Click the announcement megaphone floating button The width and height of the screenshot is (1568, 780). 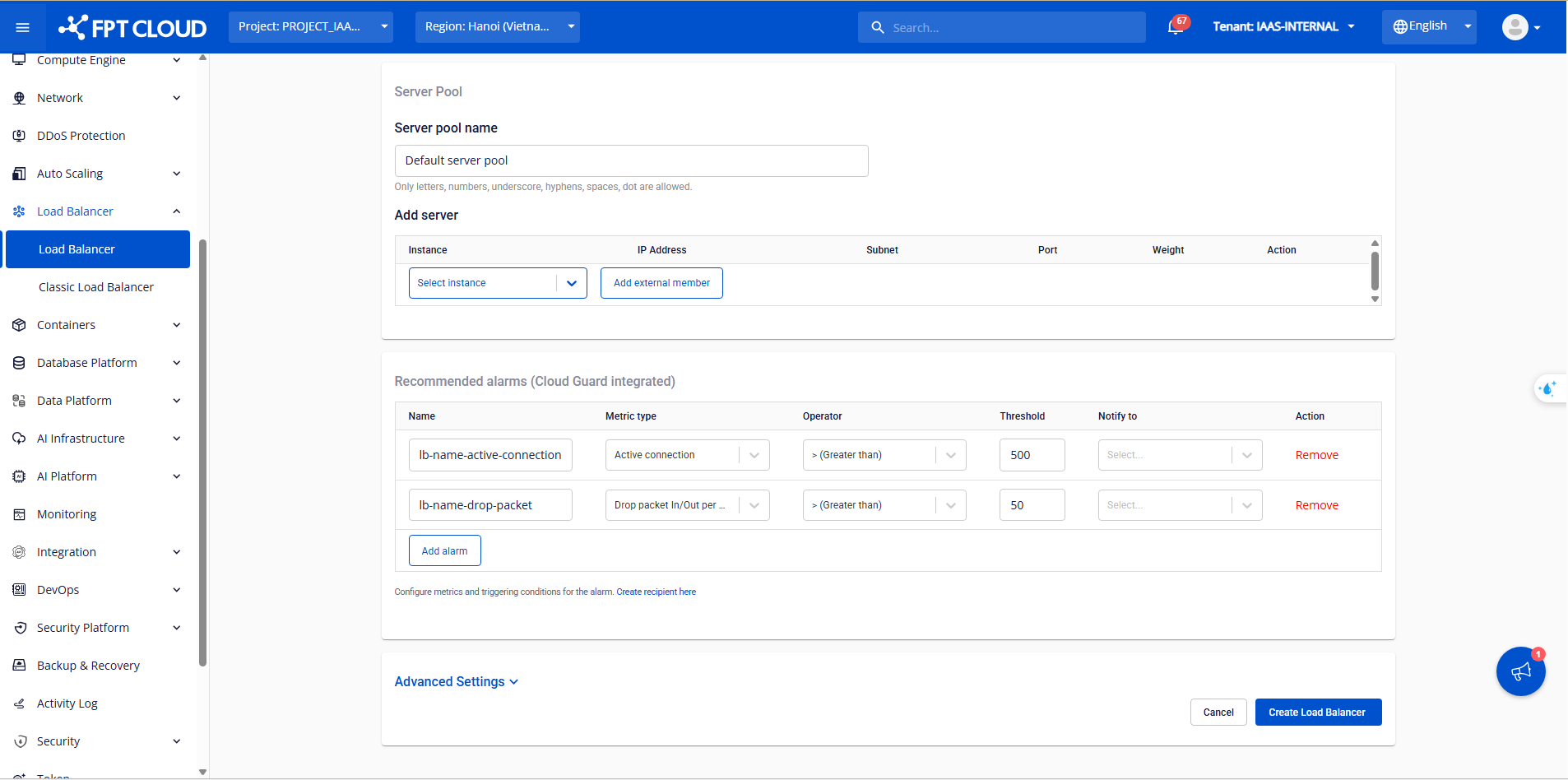(x=1520, y=671)
